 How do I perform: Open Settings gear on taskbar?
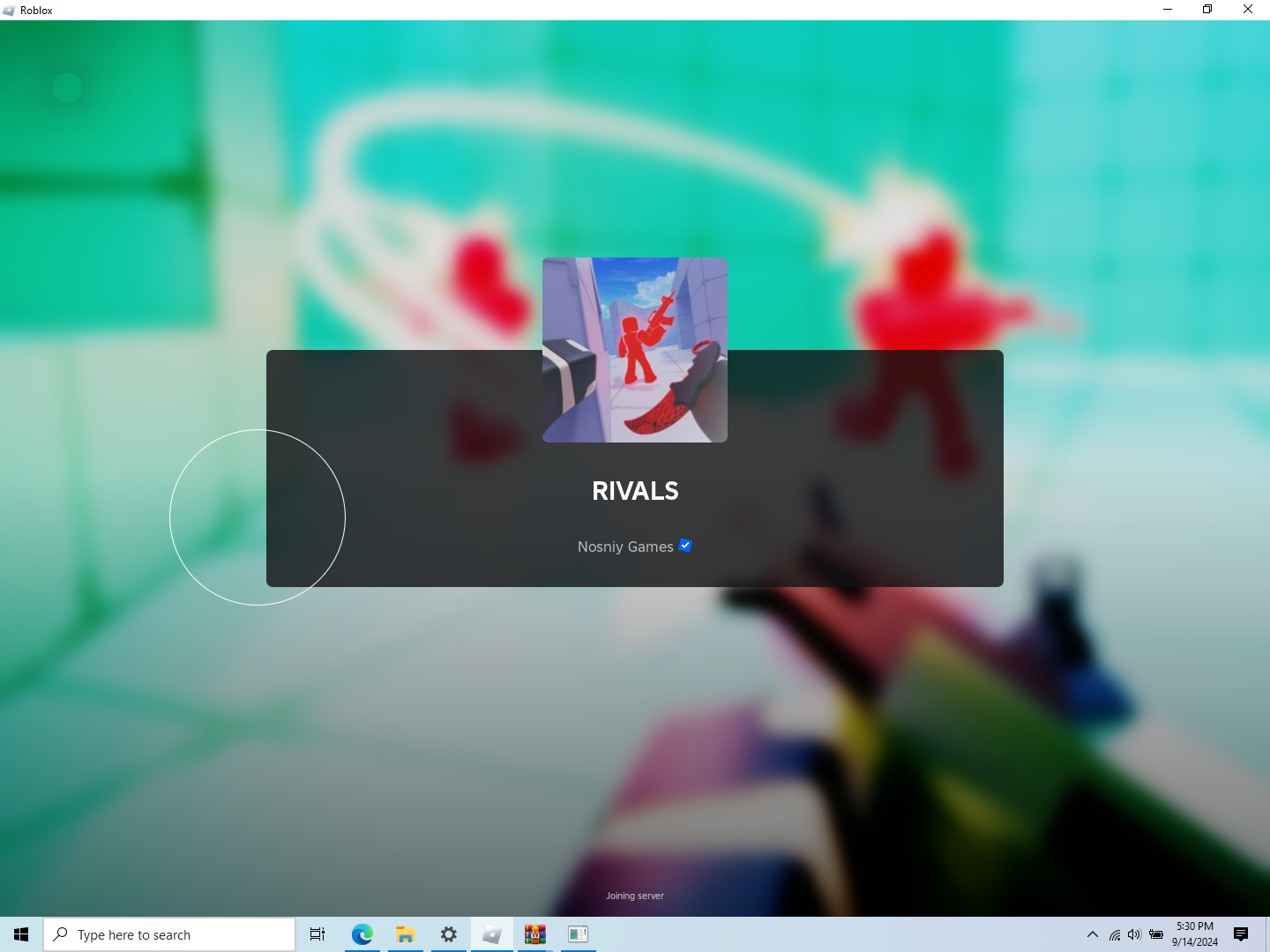pyautogui.click(x=448, y=934)
